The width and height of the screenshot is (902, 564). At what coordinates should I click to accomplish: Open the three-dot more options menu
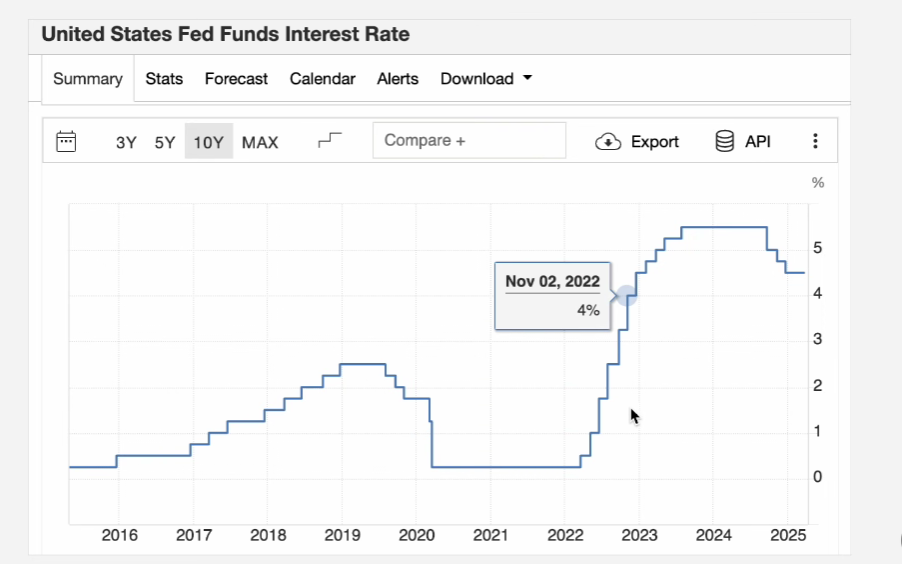[815, 141]
